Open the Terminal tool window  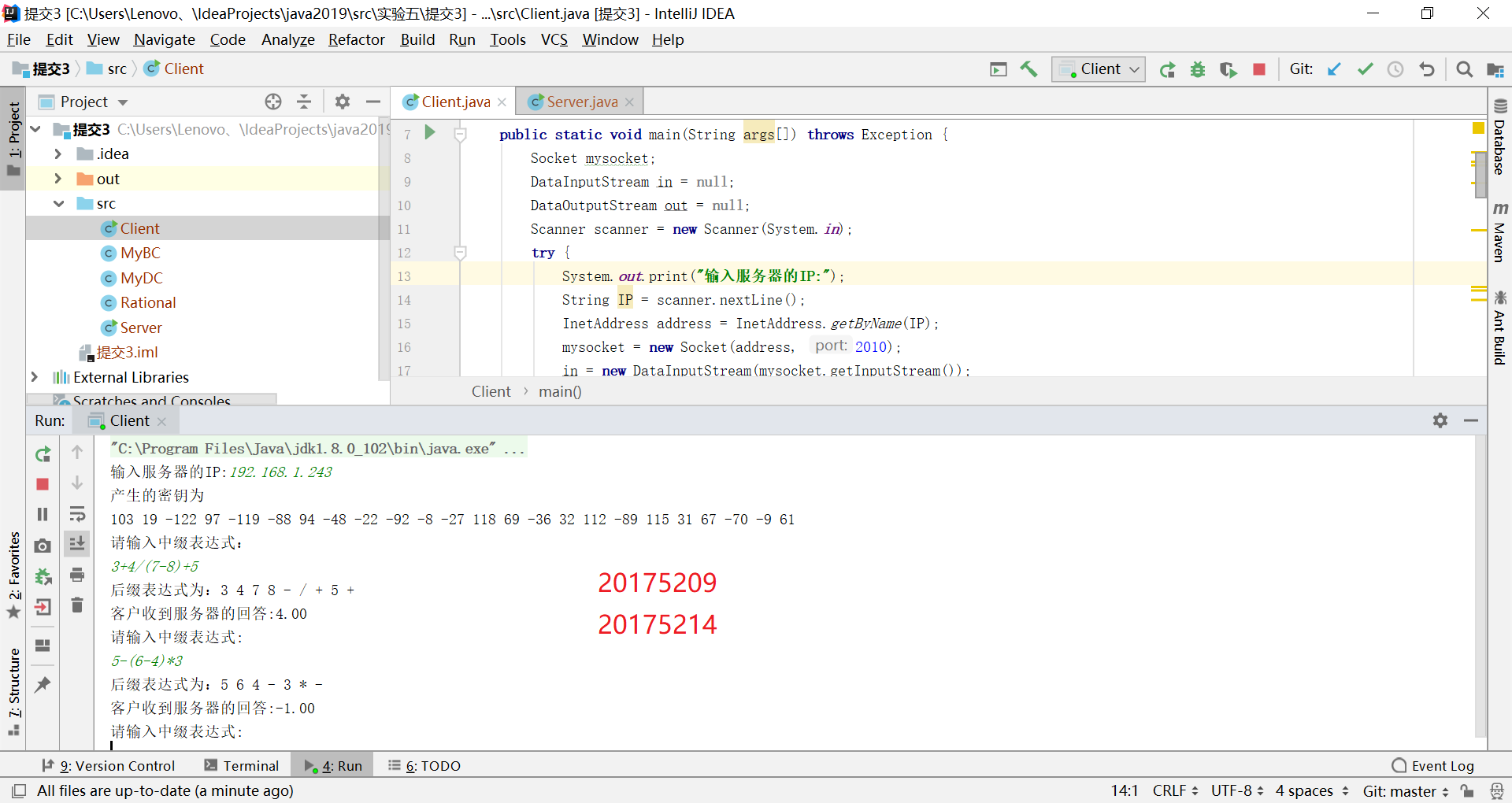click(x=242, y=766)
